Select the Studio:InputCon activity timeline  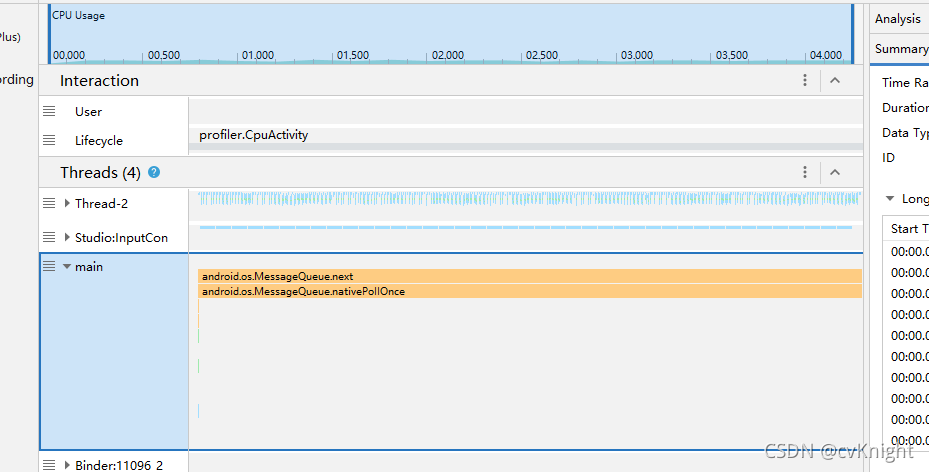click(526, 227)
